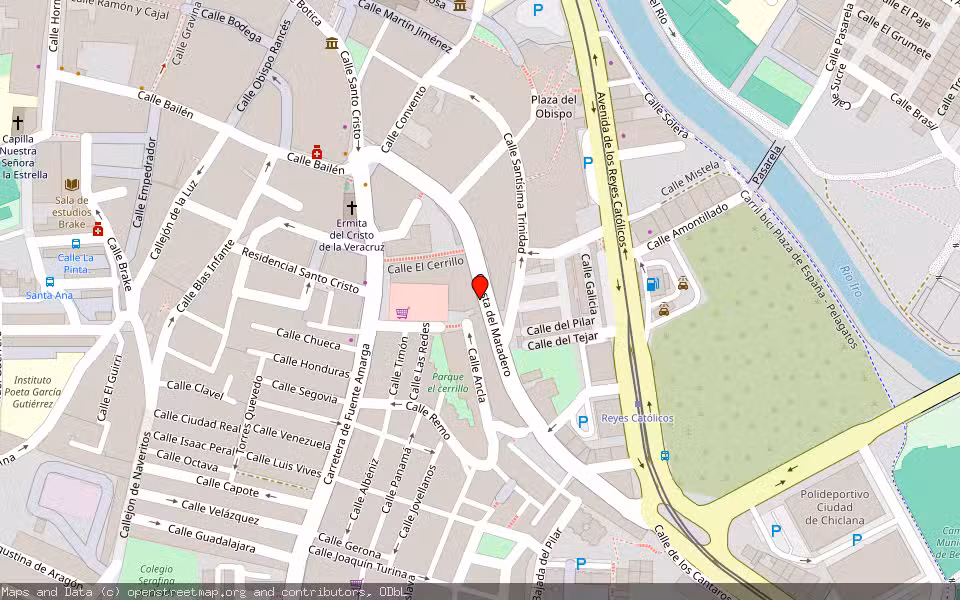Viewport: 960px width, 600px height.
Task: Click the shopping cart icon near Calle El Cerrillo
Action: [402, 313]
